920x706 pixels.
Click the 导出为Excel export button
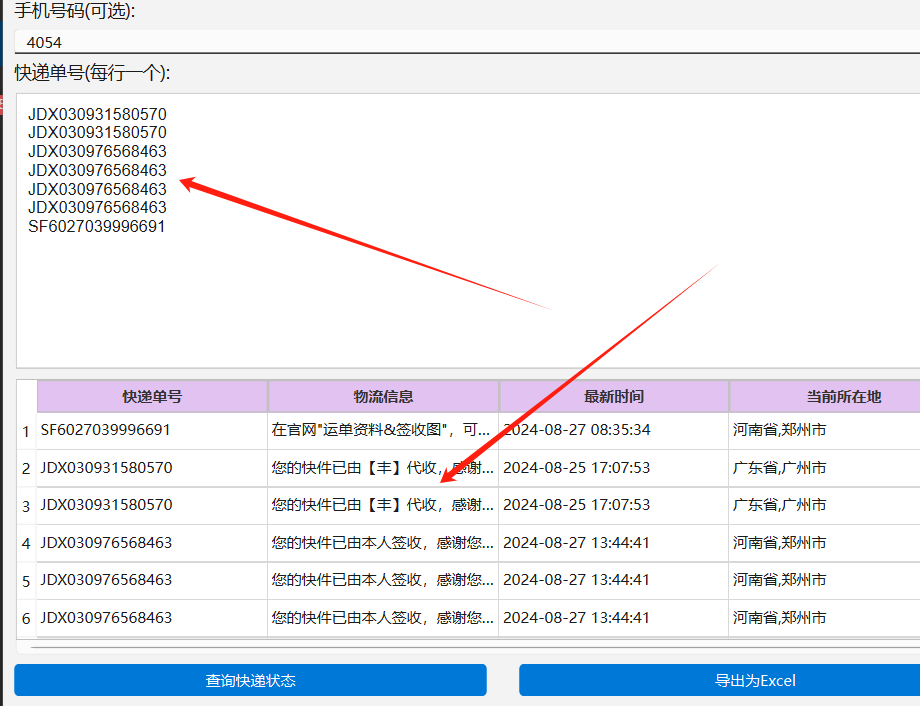pos(720,680)
